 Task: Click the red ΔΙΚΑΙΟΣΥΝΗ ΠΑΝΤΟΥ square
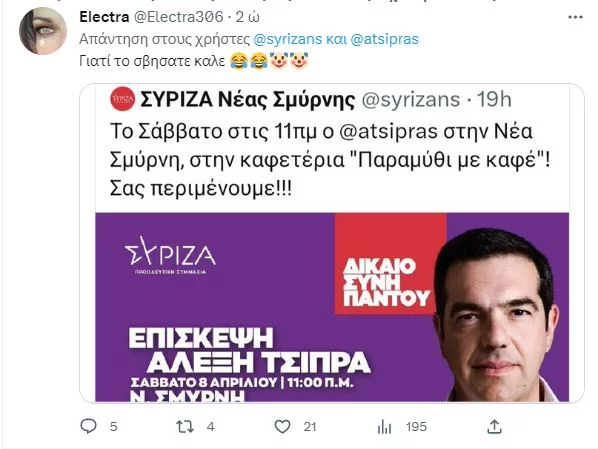point(391,264)
